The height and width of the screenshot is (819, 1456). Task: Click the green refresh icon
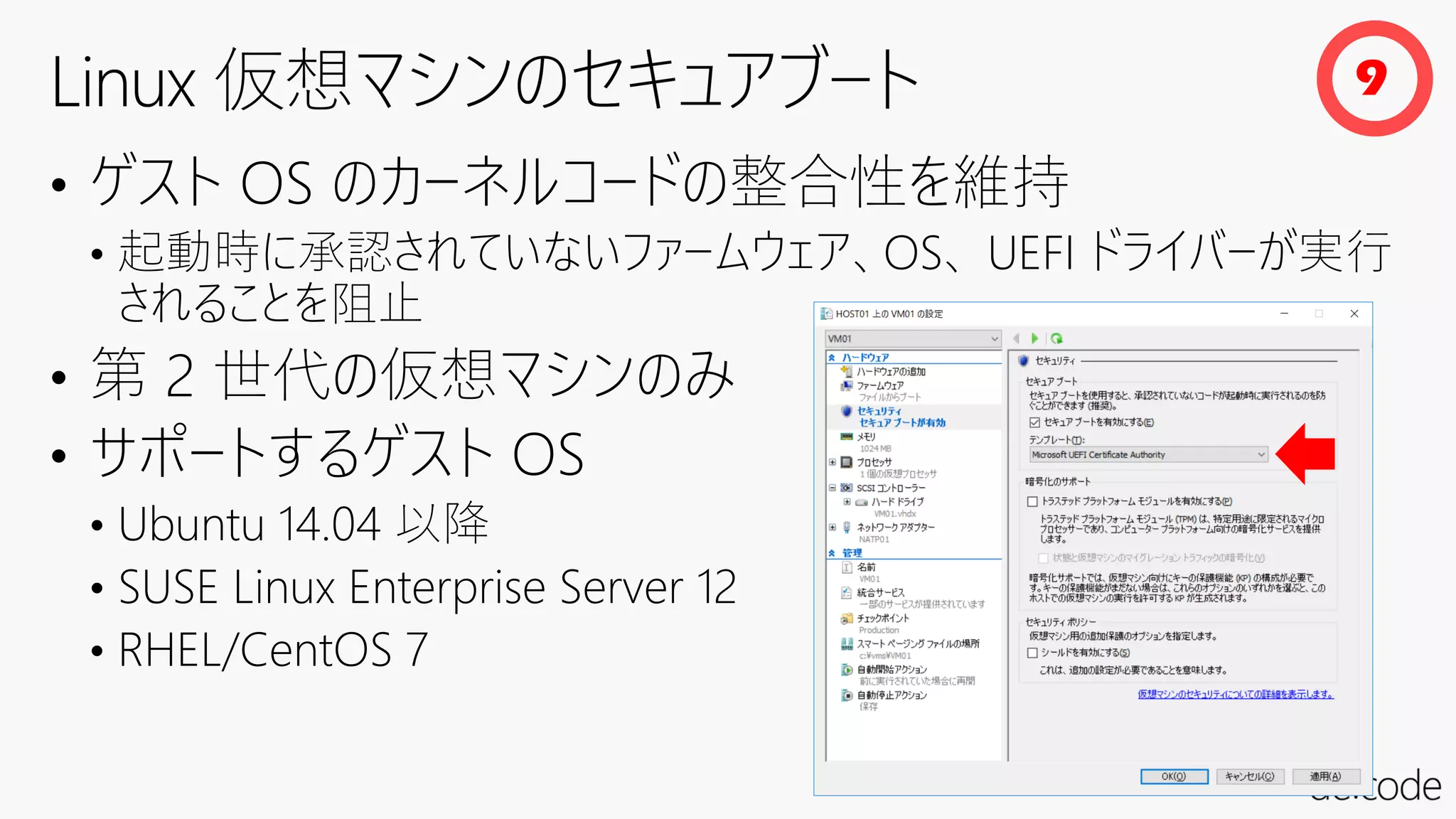tap(1056, 338)
